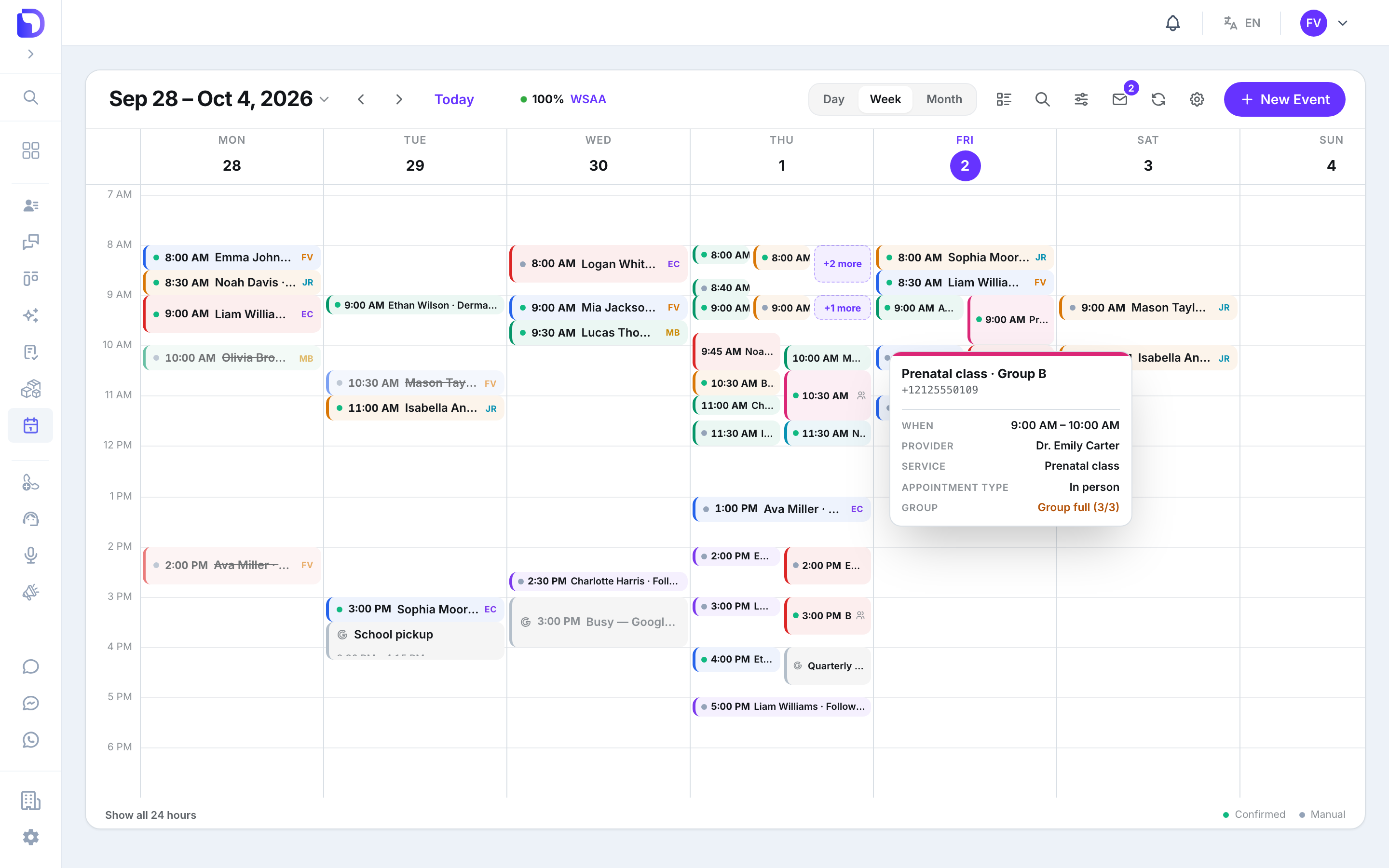
Task: Switch to Month view
Action: (944, 99)
